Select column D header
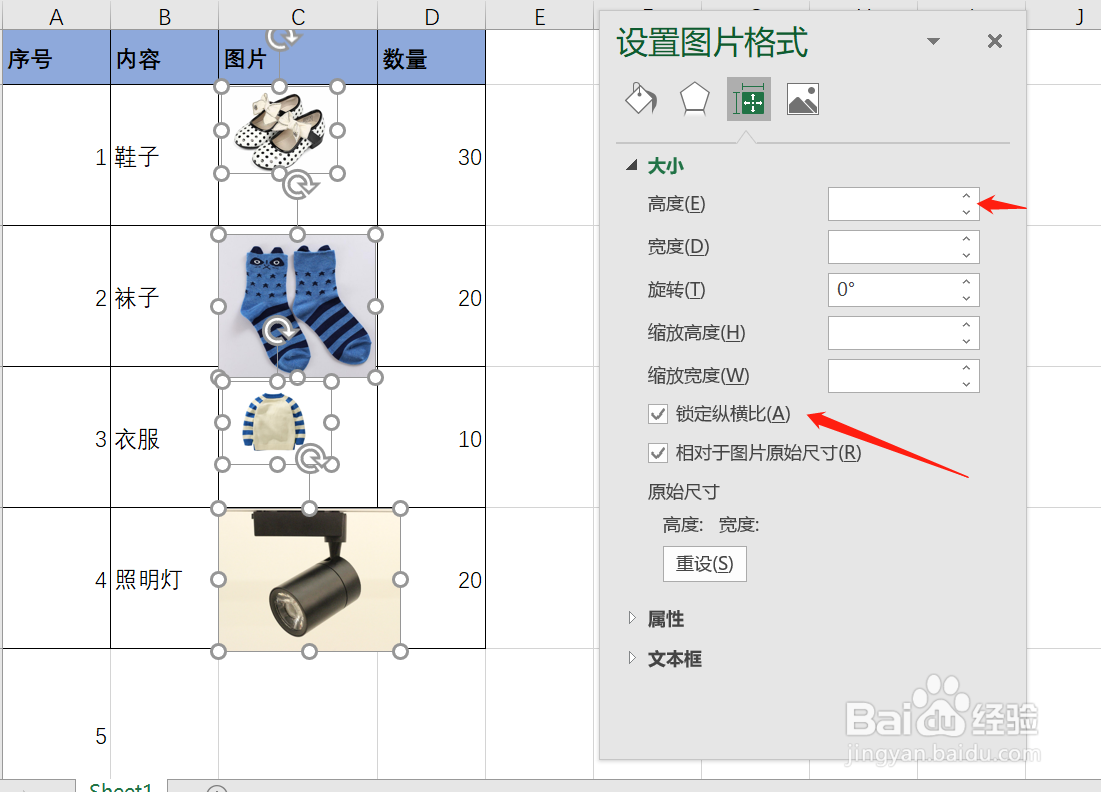 [432, 15]
